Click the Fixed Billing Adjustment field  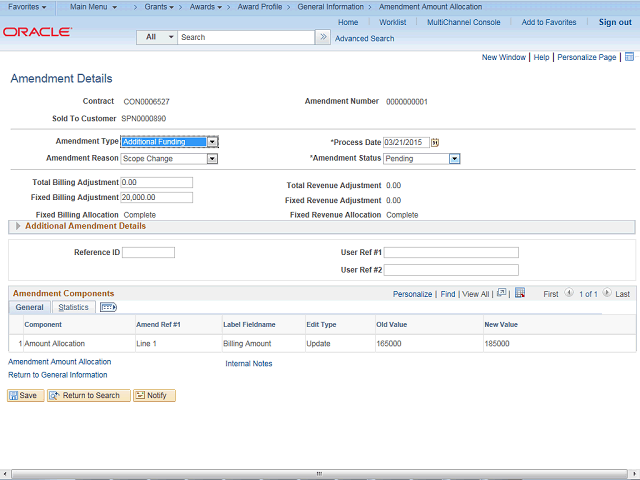click(x=155, y=198)
